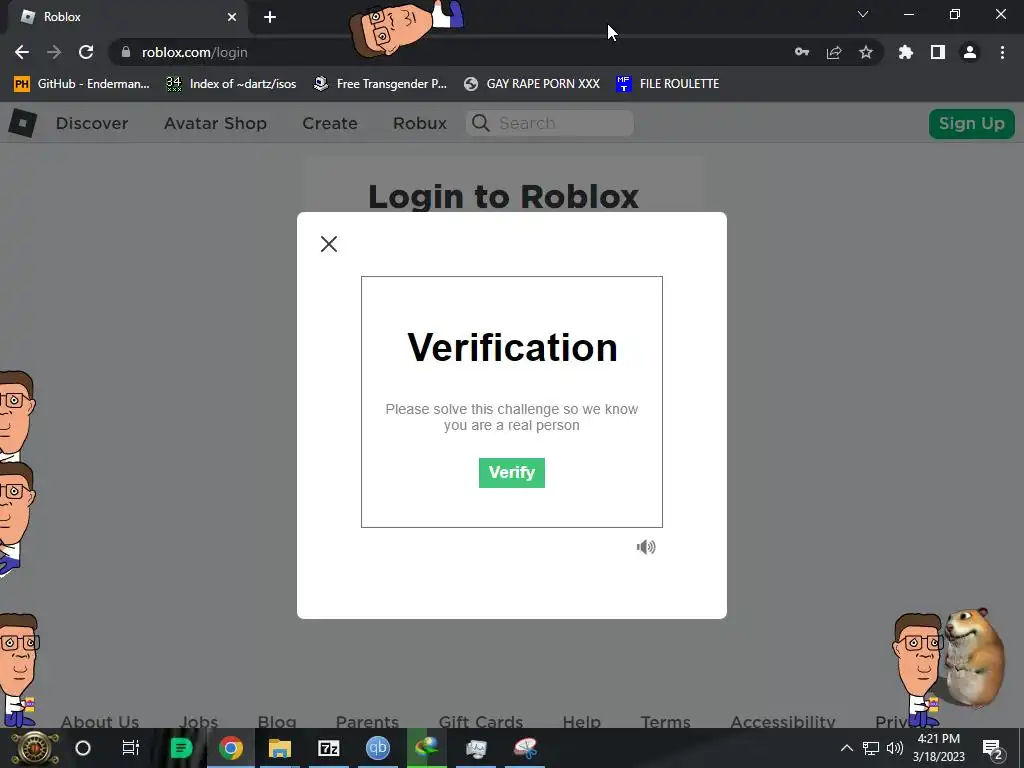This screenshot has width=1024, height=768.
Task: Bookmark this page with the star
Action: click(866, 52)
